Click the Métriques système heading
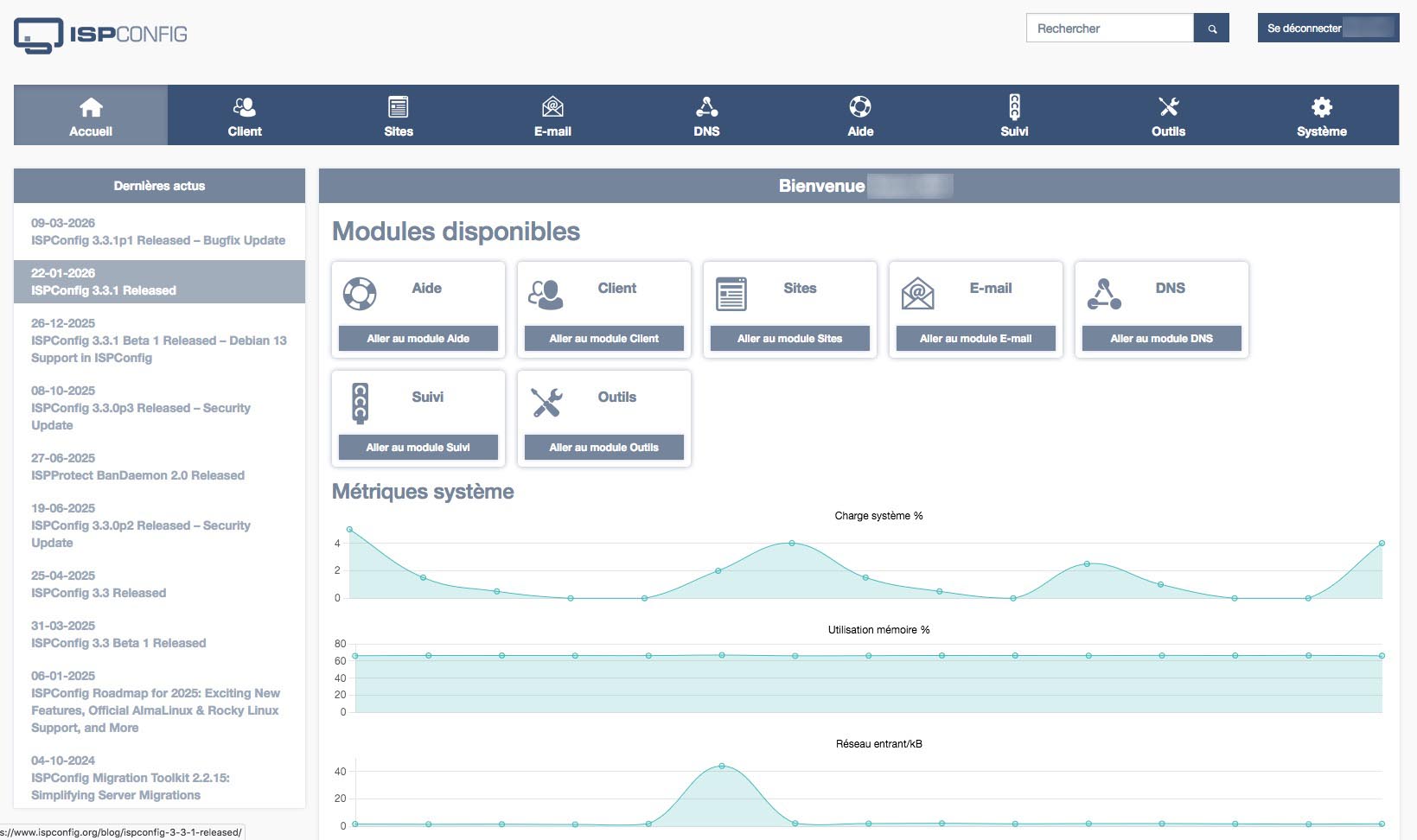 pos(423,492)
